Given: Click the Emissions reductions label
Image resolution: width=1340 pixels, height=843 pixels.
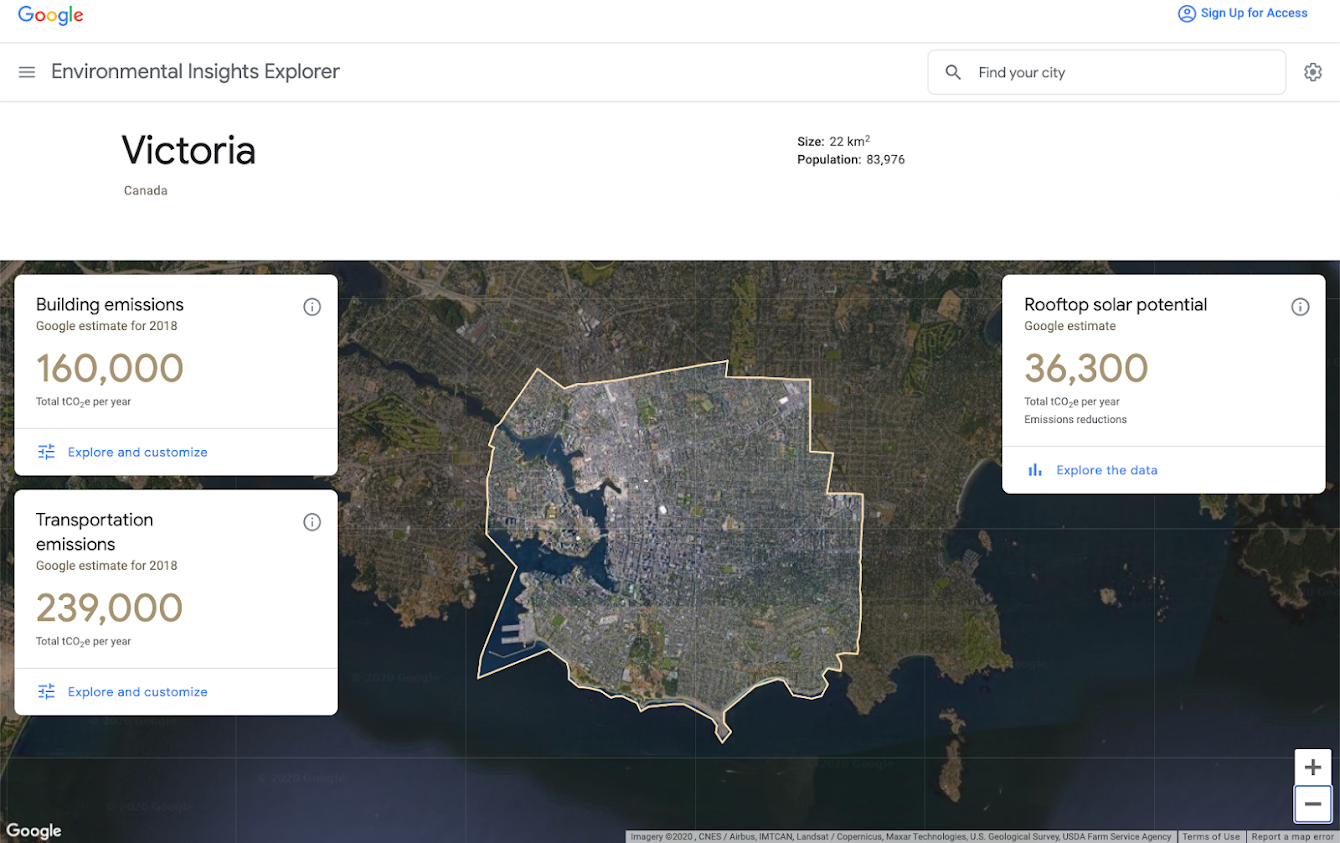Looking at the screenshot, I should (x=1076, y=420).
